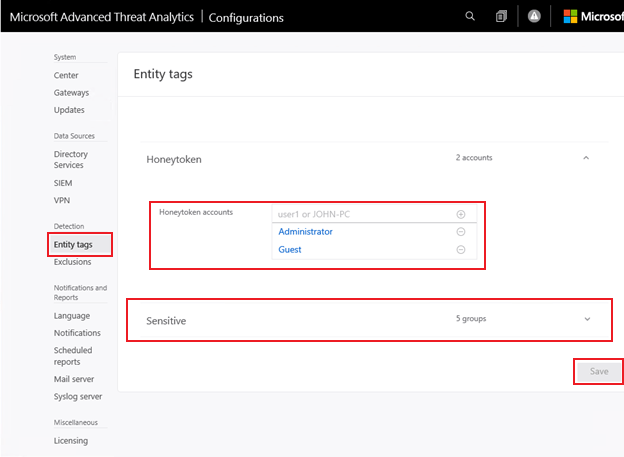Click the search magnifier icon

point(471,16)
